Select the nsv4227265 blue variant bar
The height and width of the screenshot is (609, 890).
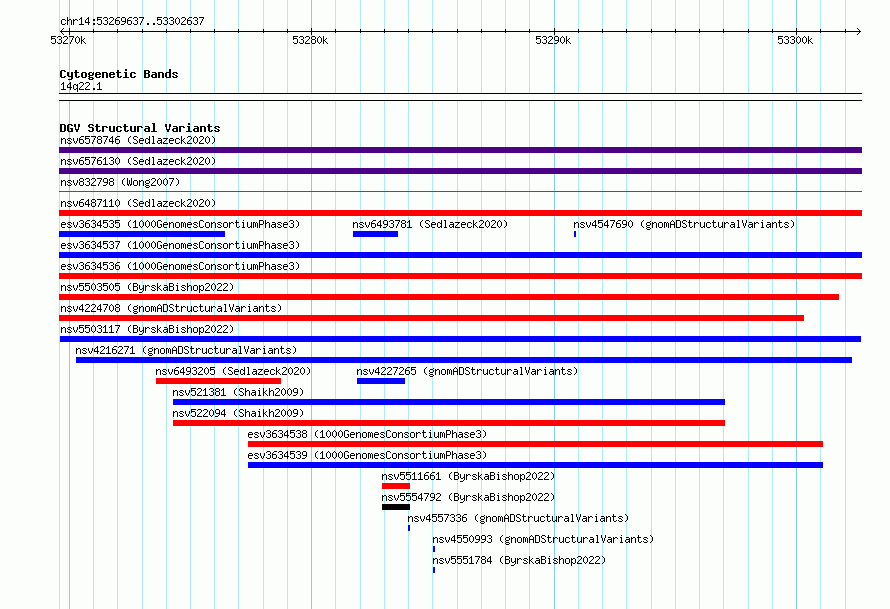tap(381, 381)
